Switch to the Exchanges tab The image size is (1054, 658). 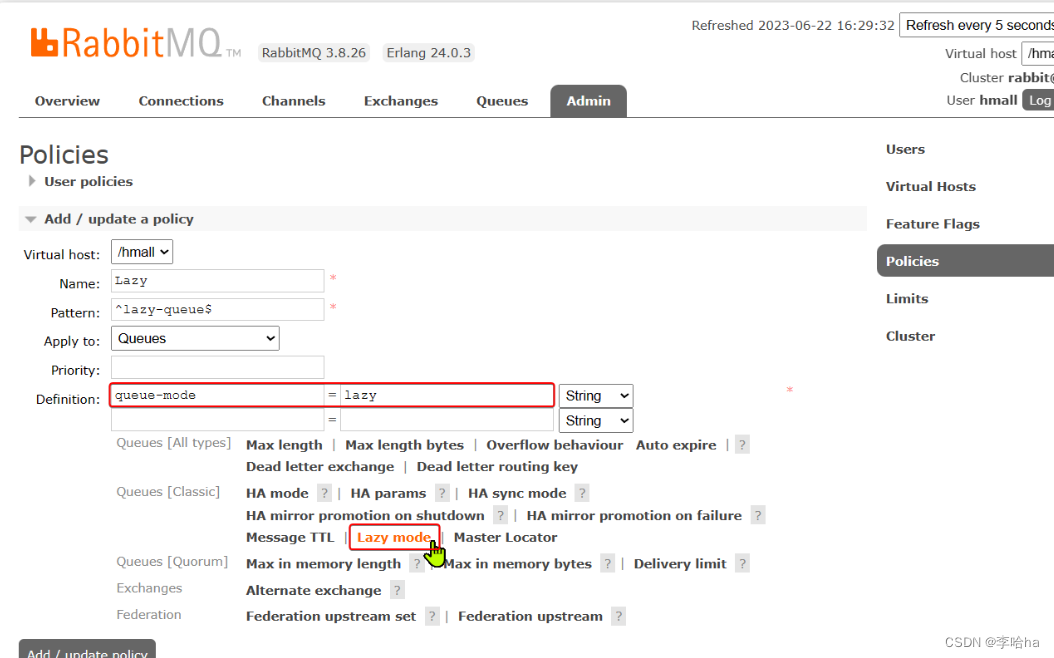[401, 101]
